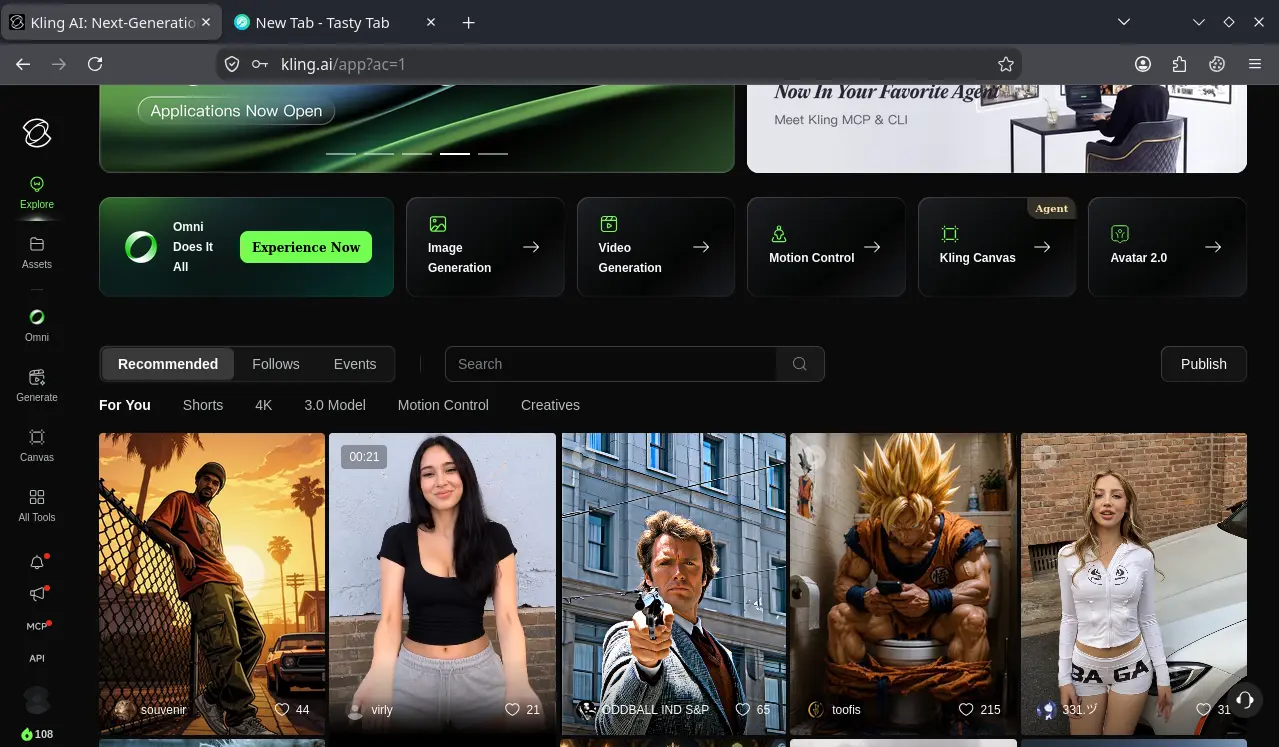
Task: Open the Motion Control card arrow
Action: click(x=872, y=247)
